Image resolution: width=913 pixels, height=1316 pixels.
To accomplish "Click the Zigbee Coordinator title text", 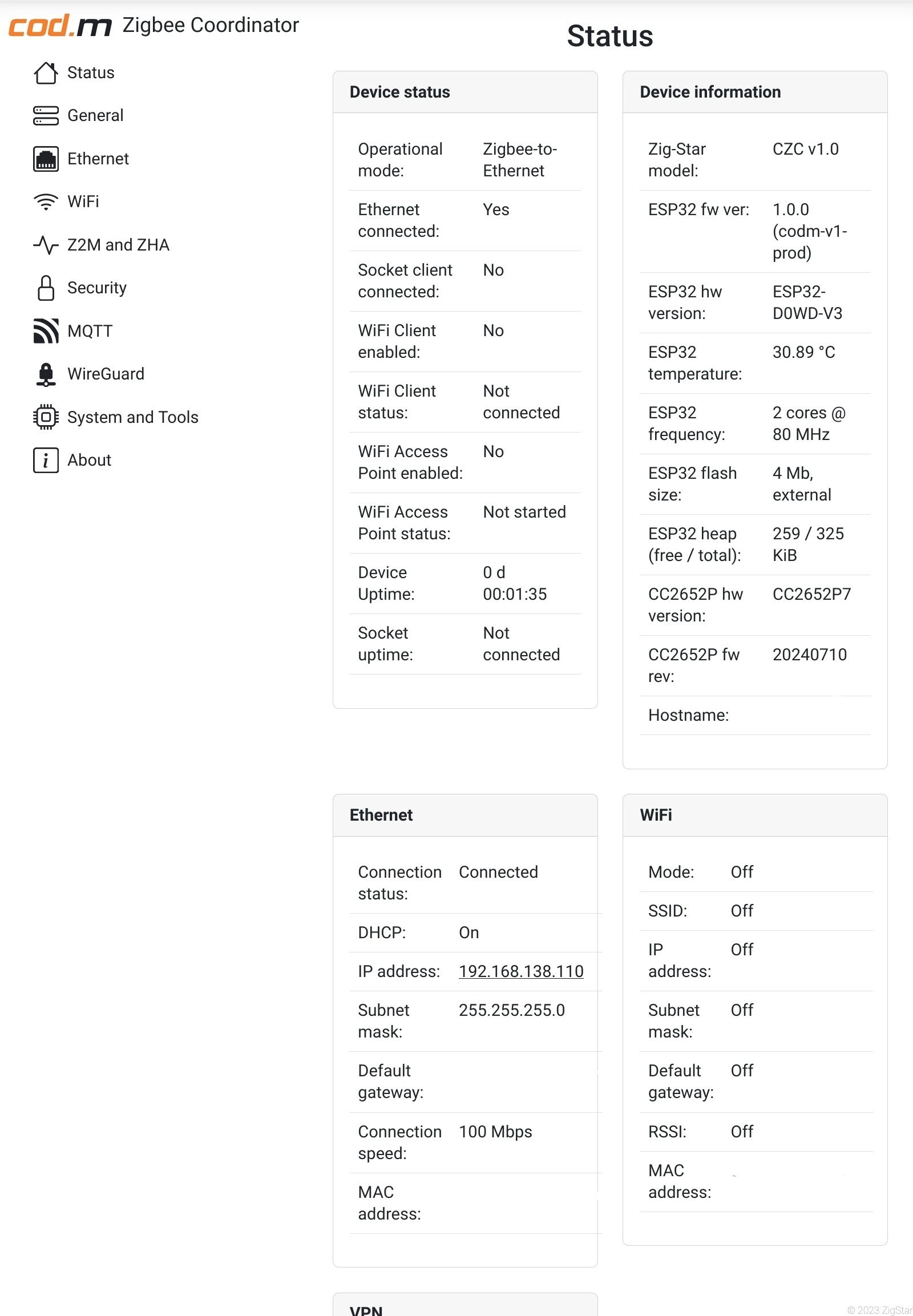I will (x=211, y=25).
